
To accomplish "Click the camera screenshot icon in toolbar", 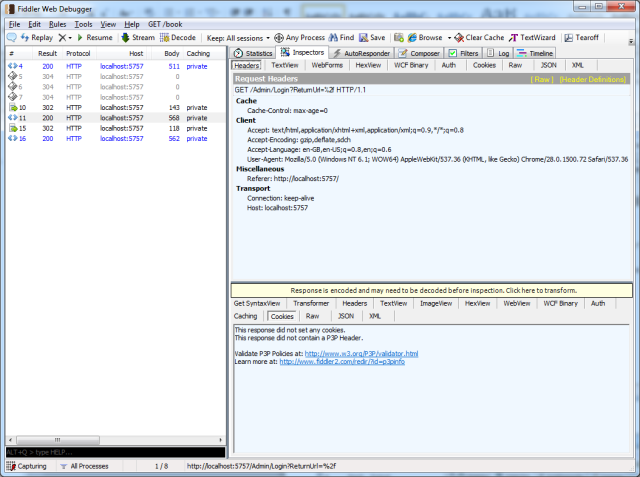I will pyautogui.click(x=399, y=38).
